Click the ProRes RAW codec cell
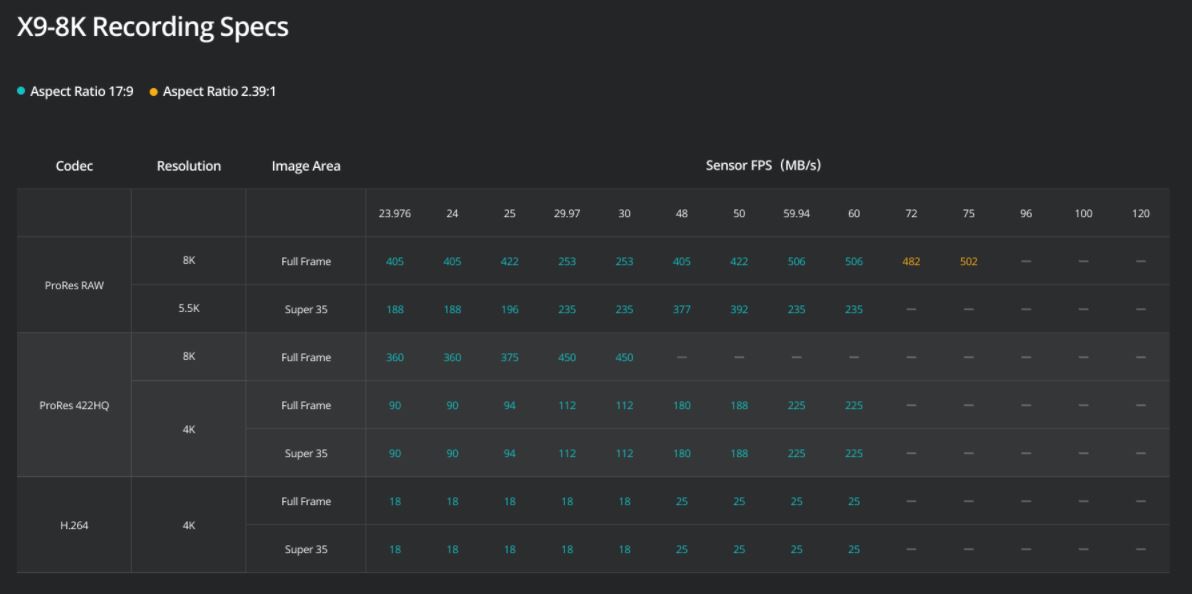 tap(74, 286)
